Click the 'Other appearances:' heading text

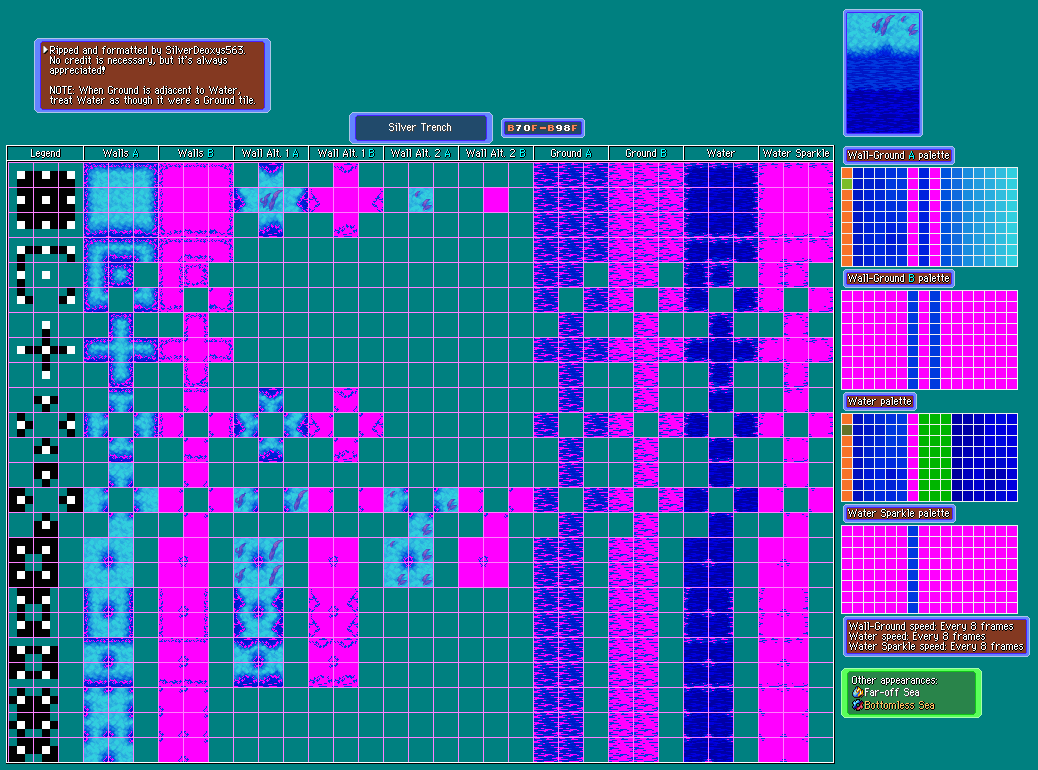894,680
